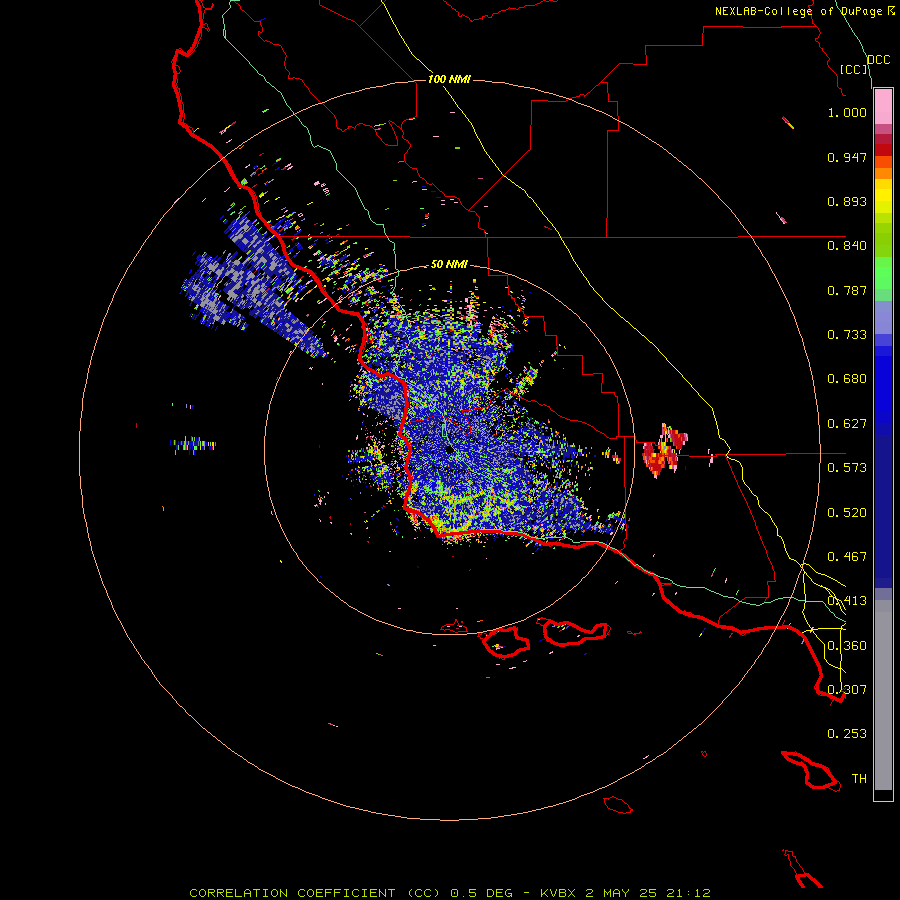Click the 0.413 scale value
The width and height of the screenshot is (900, 900).
click(x=847, y=601)
